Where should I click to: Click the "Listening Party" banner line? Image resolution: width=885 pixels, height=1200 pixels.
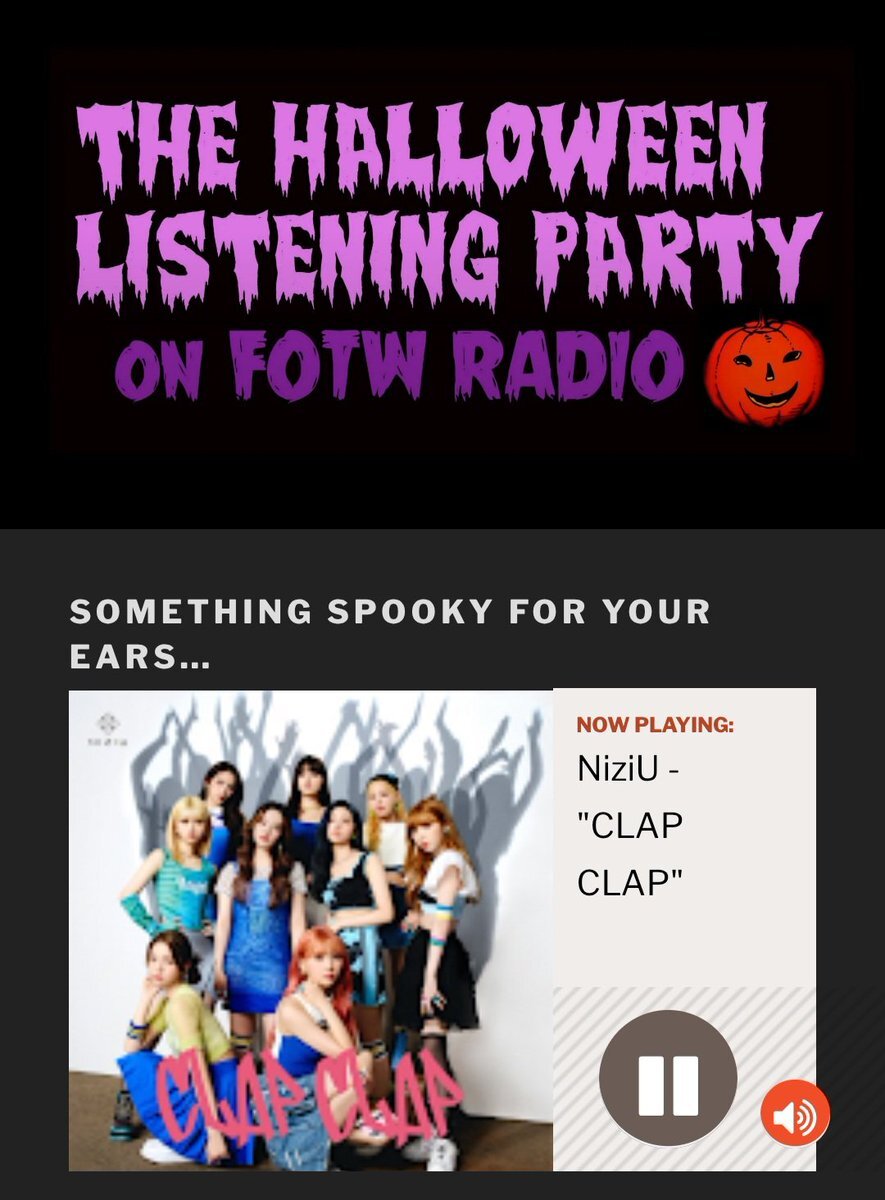(x=448, y=255)
